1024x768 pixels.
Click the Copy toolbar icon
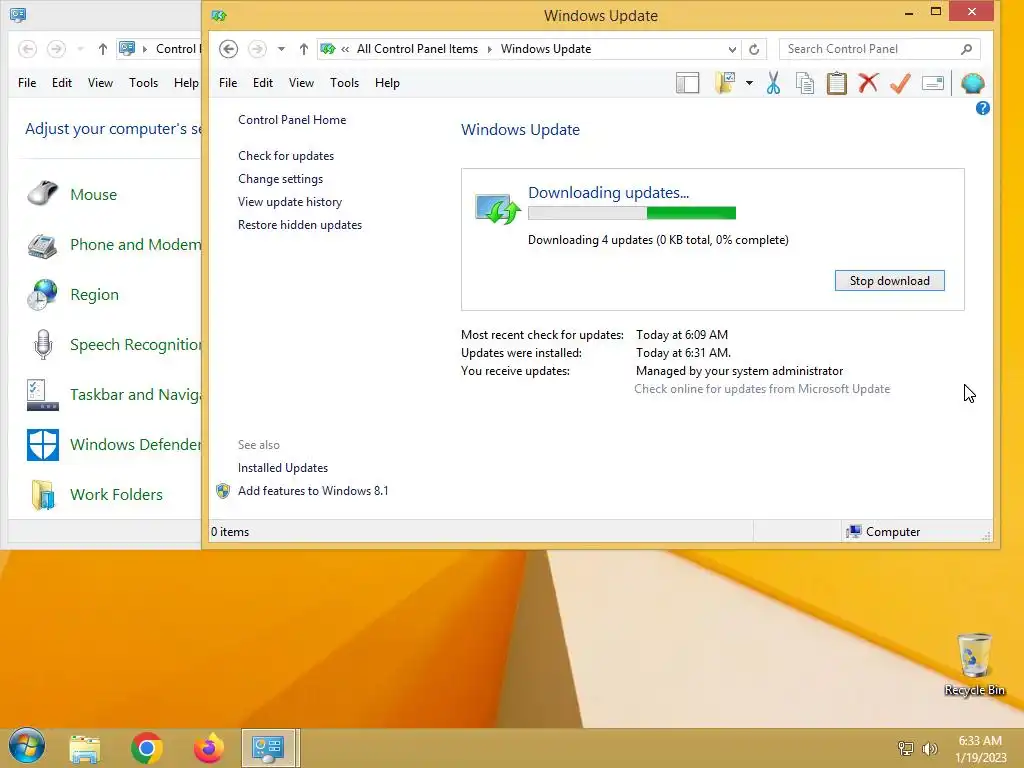click(805, 83)
